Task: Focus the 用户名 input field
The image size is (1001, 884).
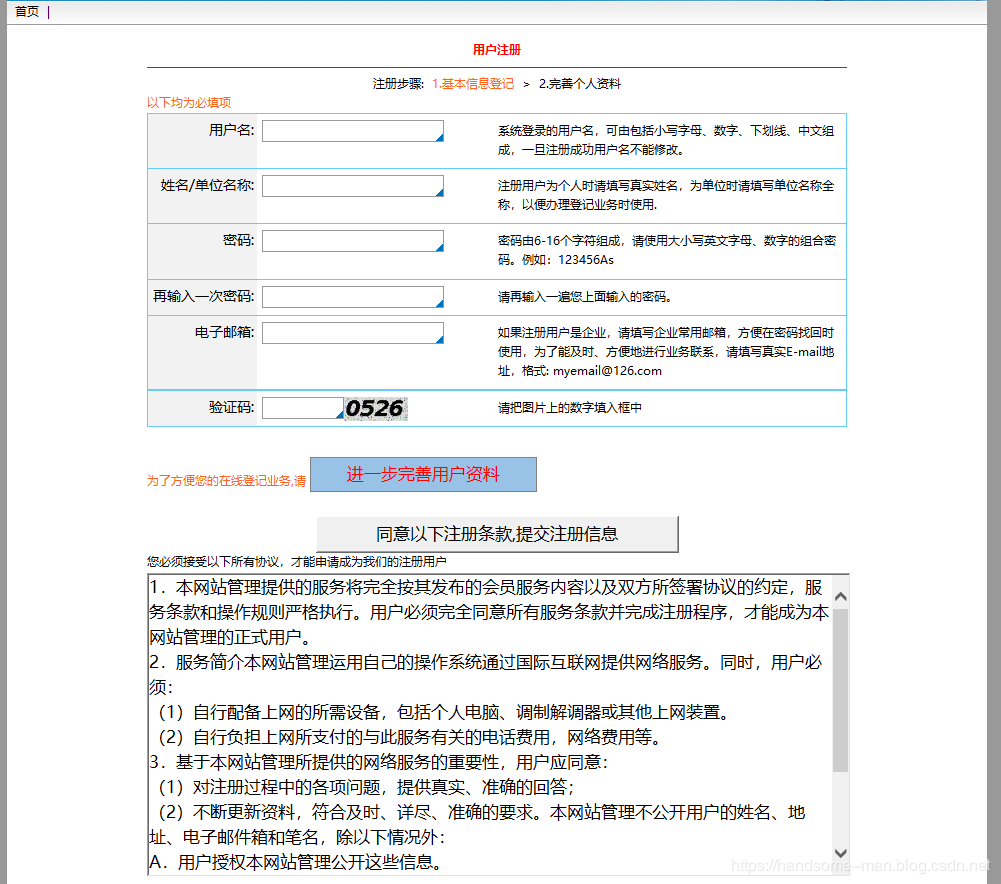Action: point(352,131)
